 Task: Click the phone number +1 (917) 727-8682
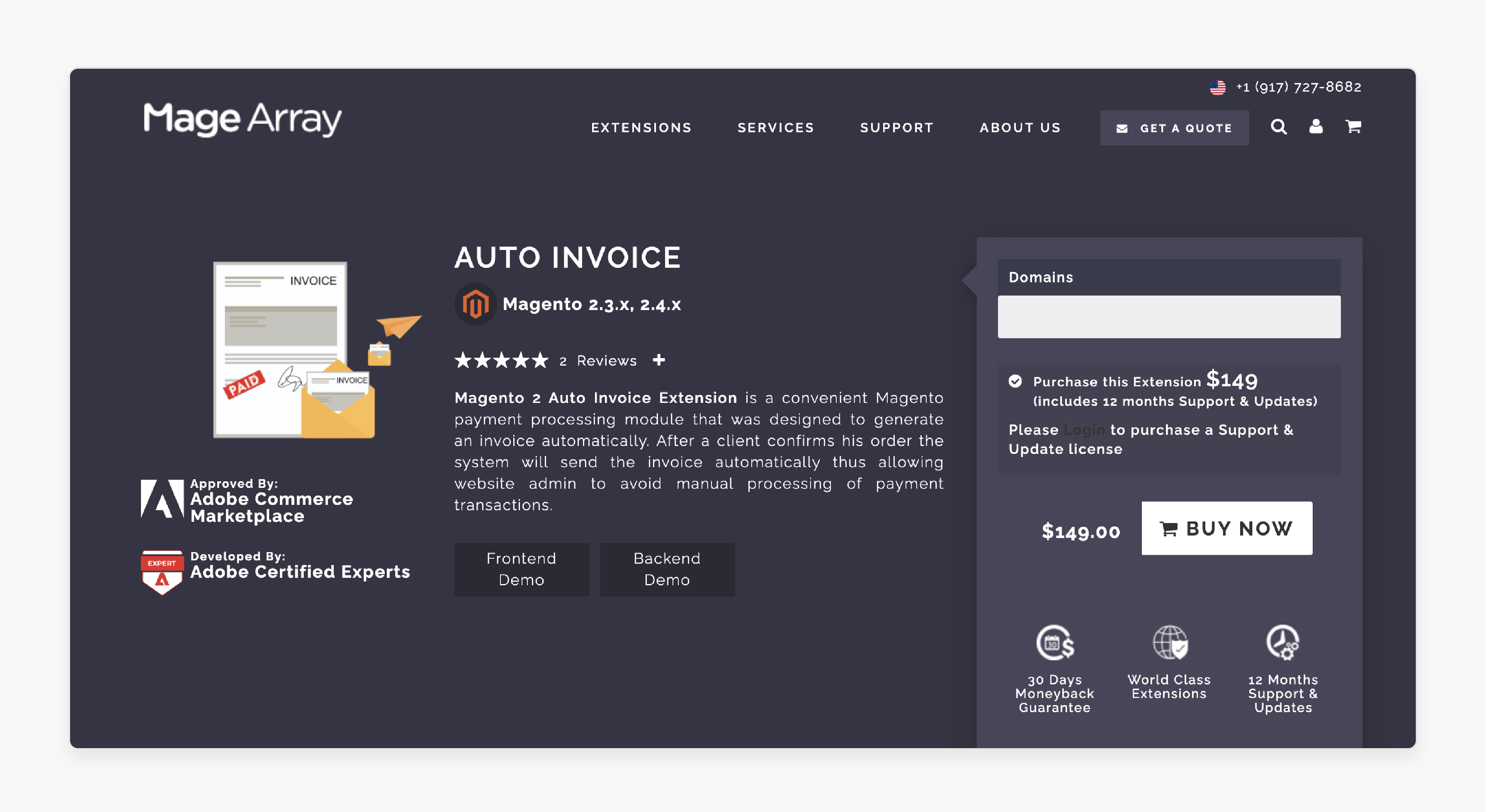(1299, 87)
